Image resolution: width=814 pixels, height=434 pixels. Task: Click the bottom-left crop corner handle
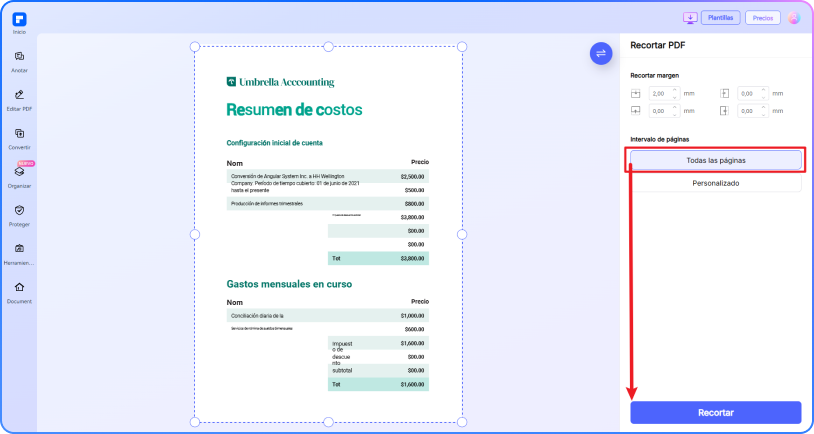195,422
